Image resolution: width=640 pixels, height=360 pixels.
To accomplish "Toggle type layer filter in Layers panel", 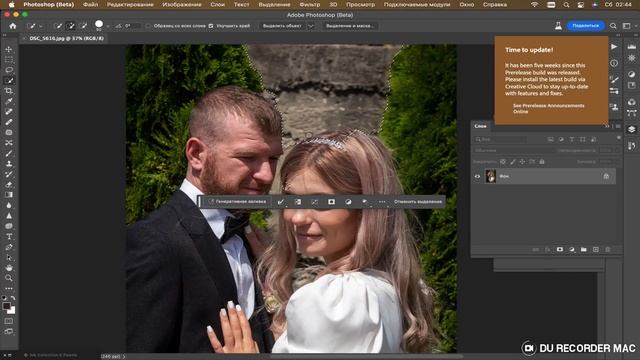I will click(572, 140).
